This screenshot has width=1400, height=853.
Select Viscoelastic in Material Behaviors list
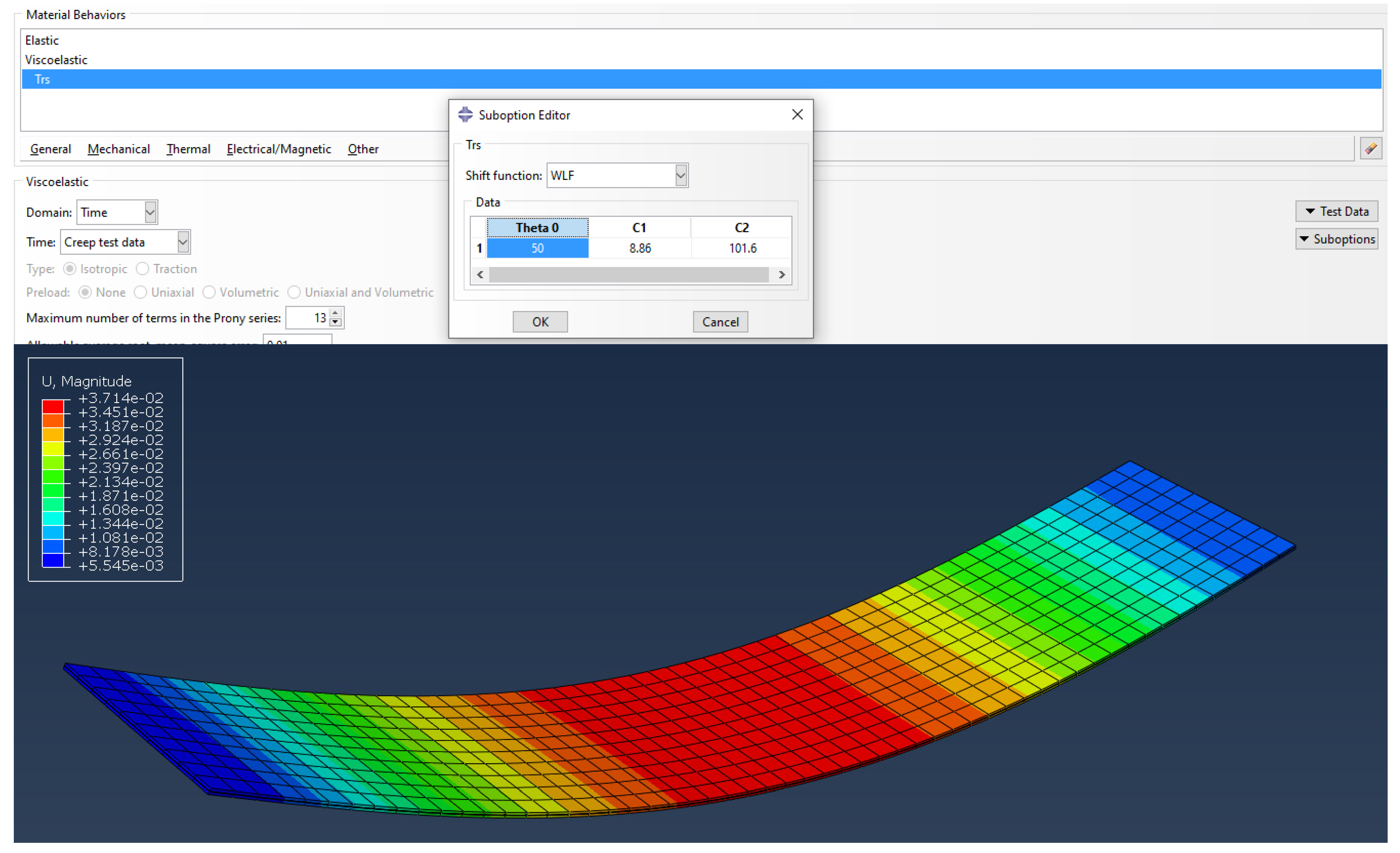56,60
